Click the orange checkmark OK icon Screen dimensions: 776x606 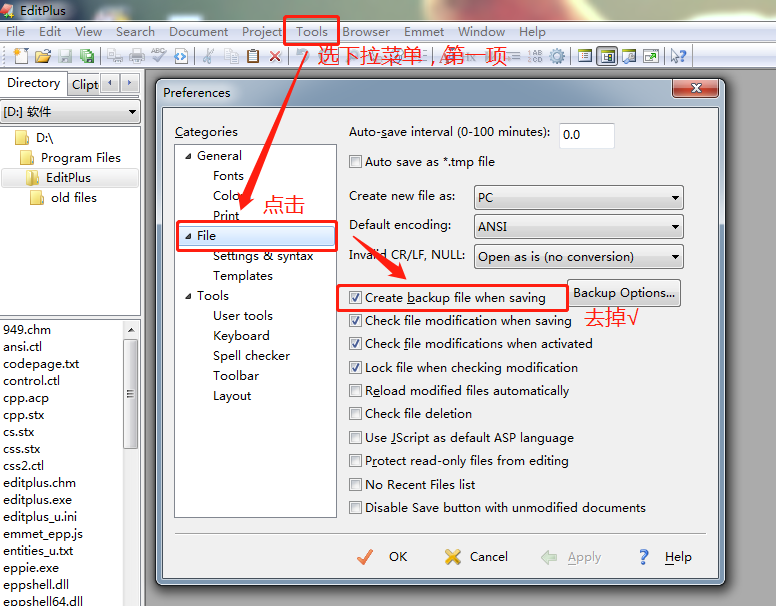[x=365, y=557]
